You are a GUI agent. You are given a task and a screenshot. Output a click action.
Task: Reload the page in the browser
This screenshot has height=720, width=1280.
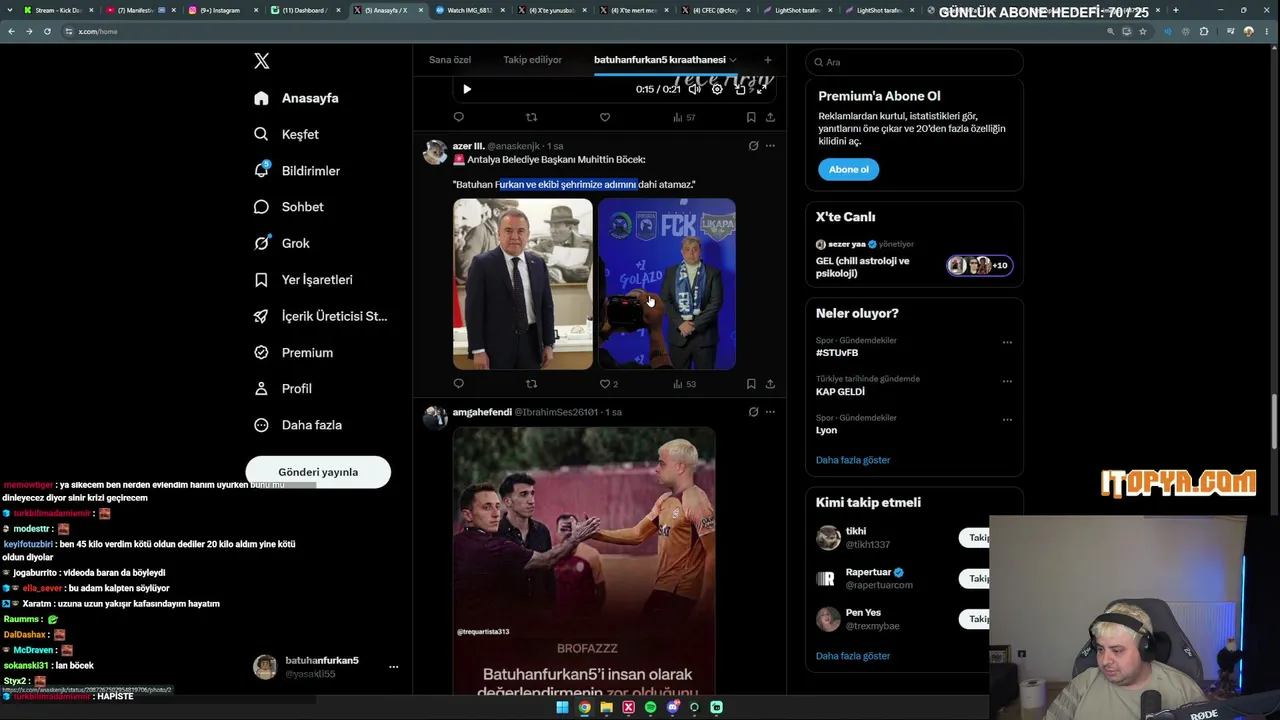click(x=46, y=31)
